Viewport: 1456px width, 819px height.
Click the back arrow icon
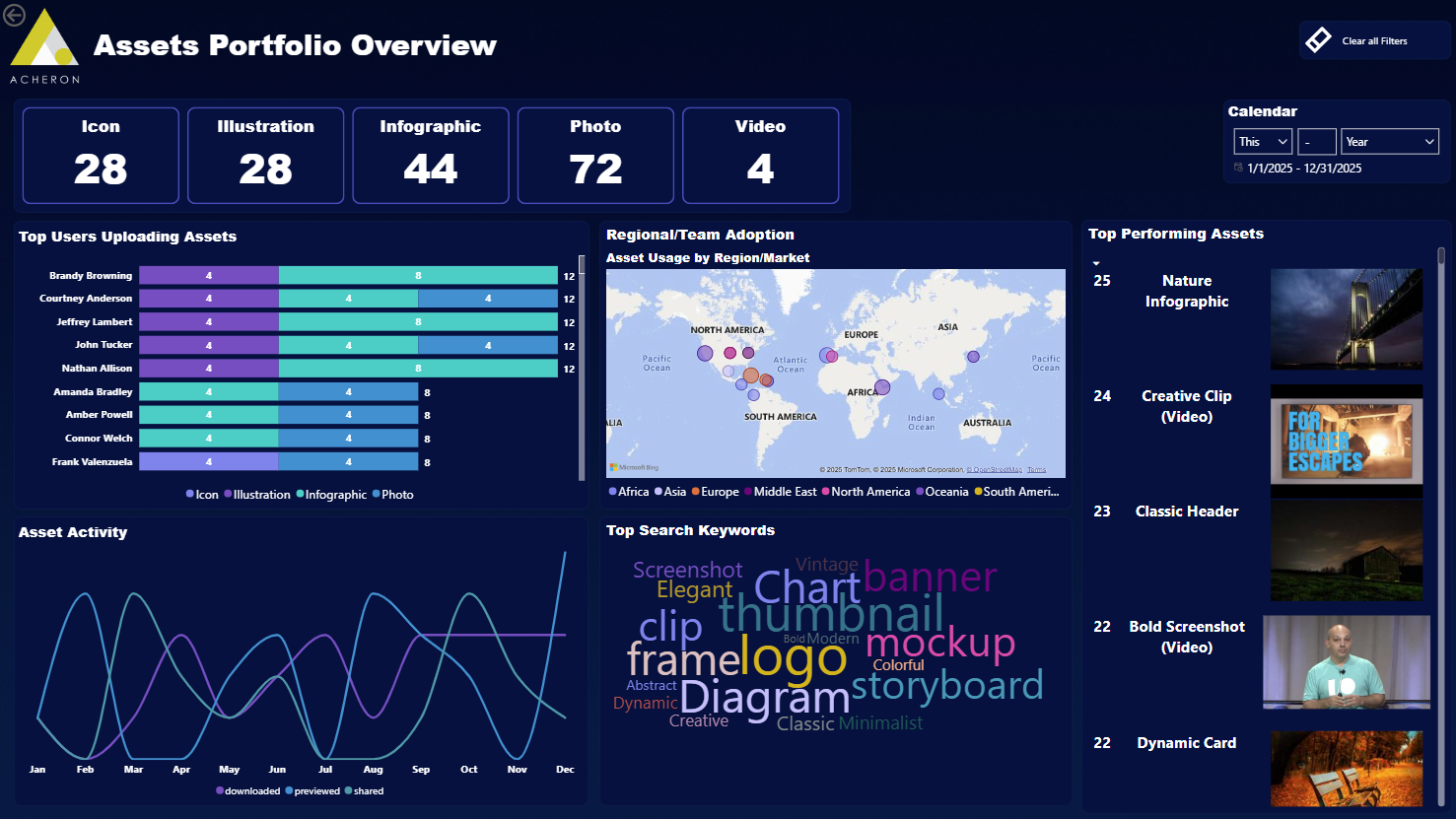coord(14,16)
